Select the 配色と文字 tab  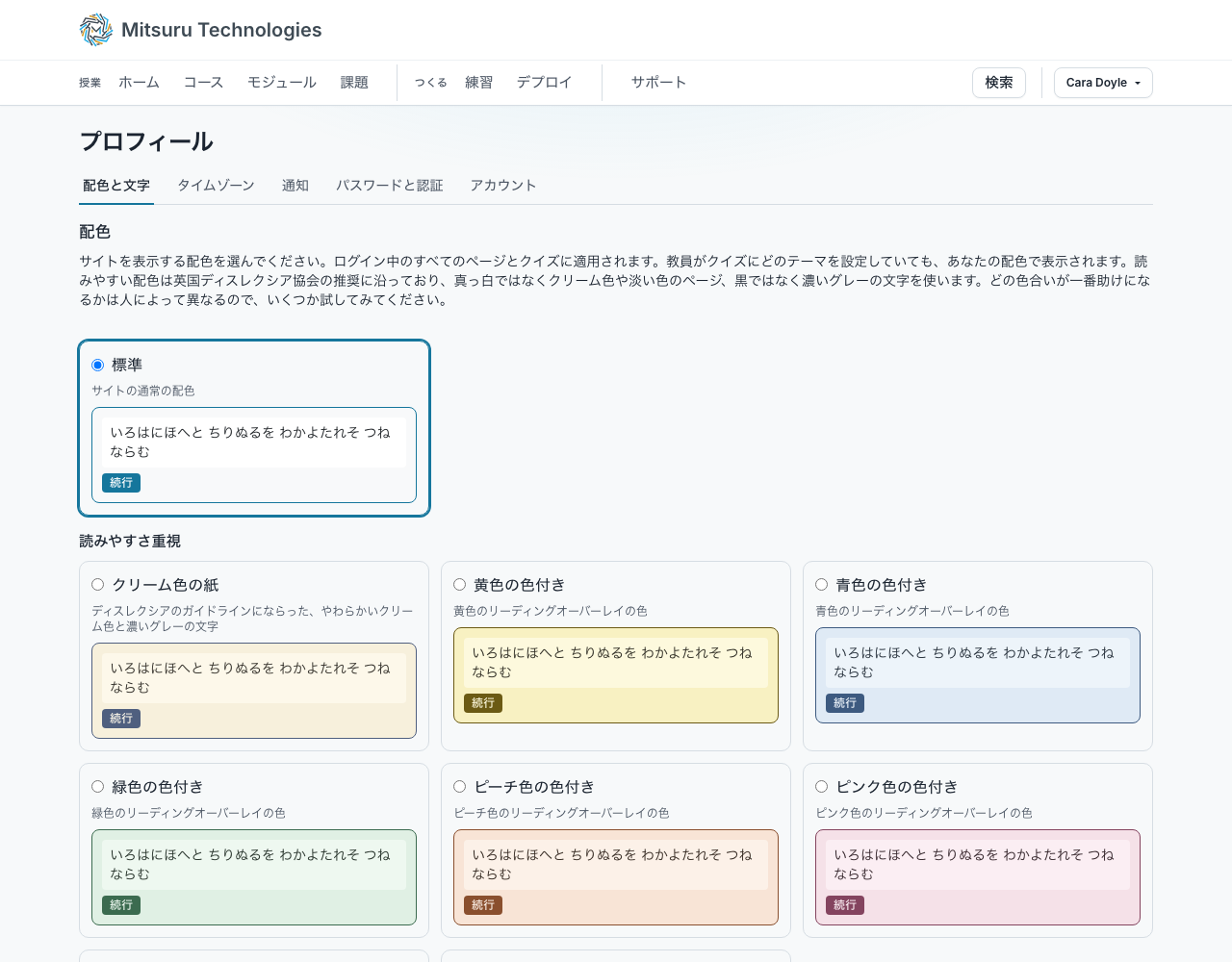[116, 186]
